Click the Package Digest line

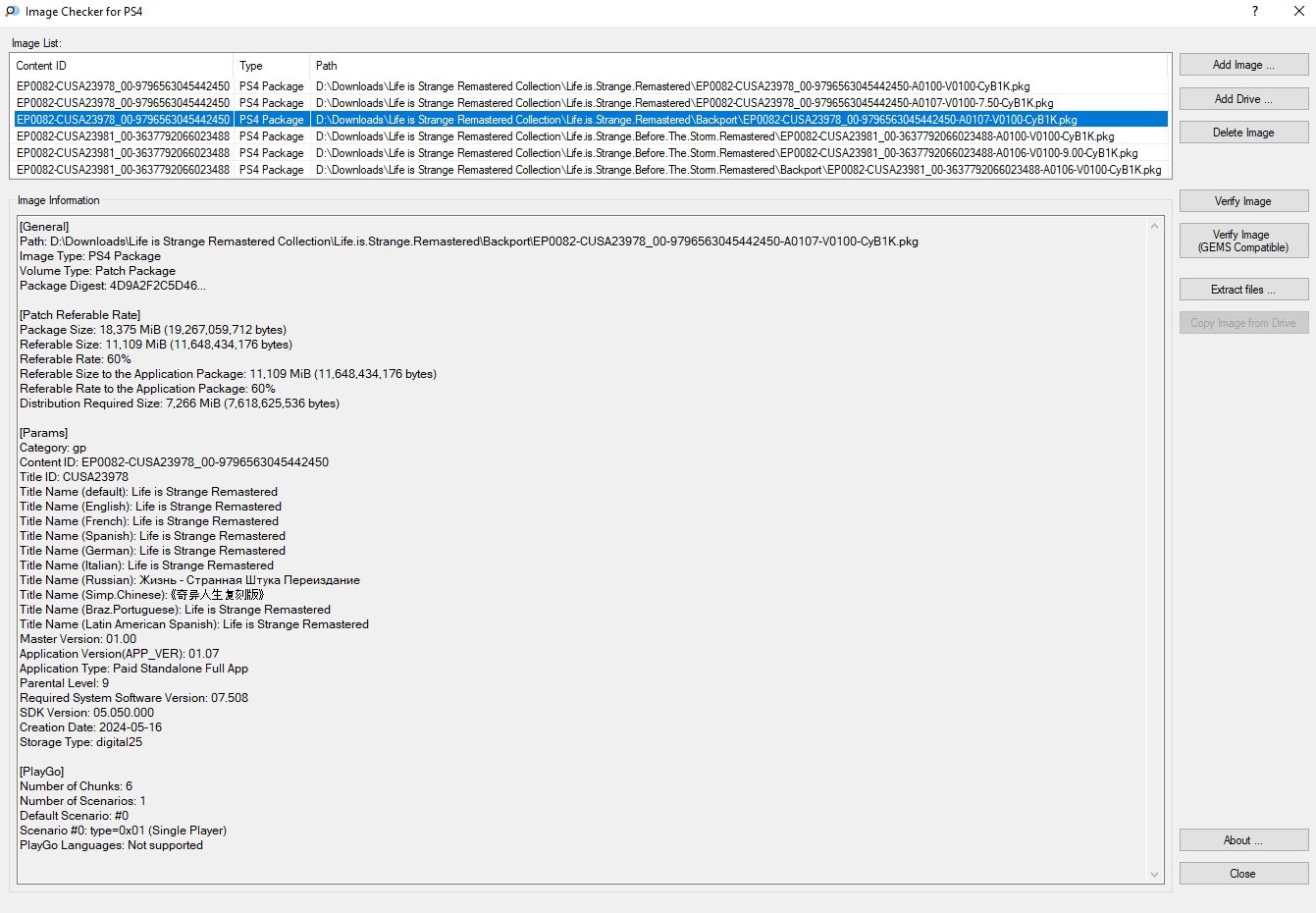[113, 286]
